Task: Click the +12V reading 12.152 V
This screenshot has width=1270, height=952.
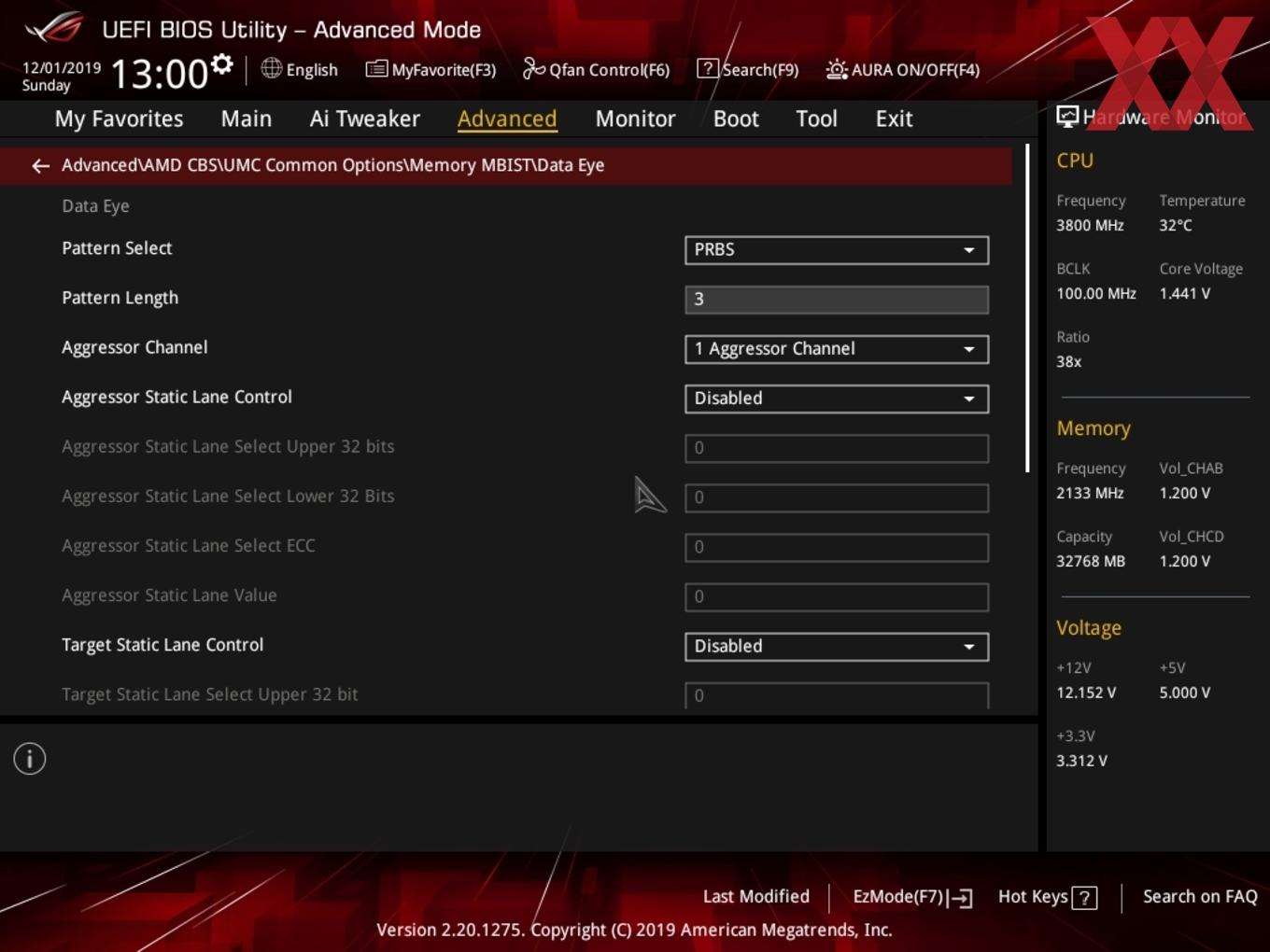Action: click(x=1086, y=693)
